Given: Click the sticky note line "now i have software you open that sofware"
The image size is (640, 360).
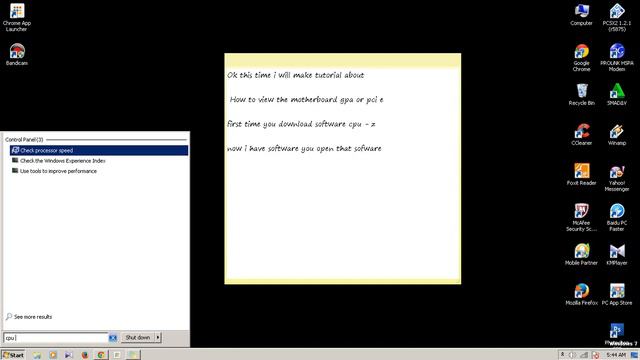Looking at the screenshot, I should [x=304, y=149].
